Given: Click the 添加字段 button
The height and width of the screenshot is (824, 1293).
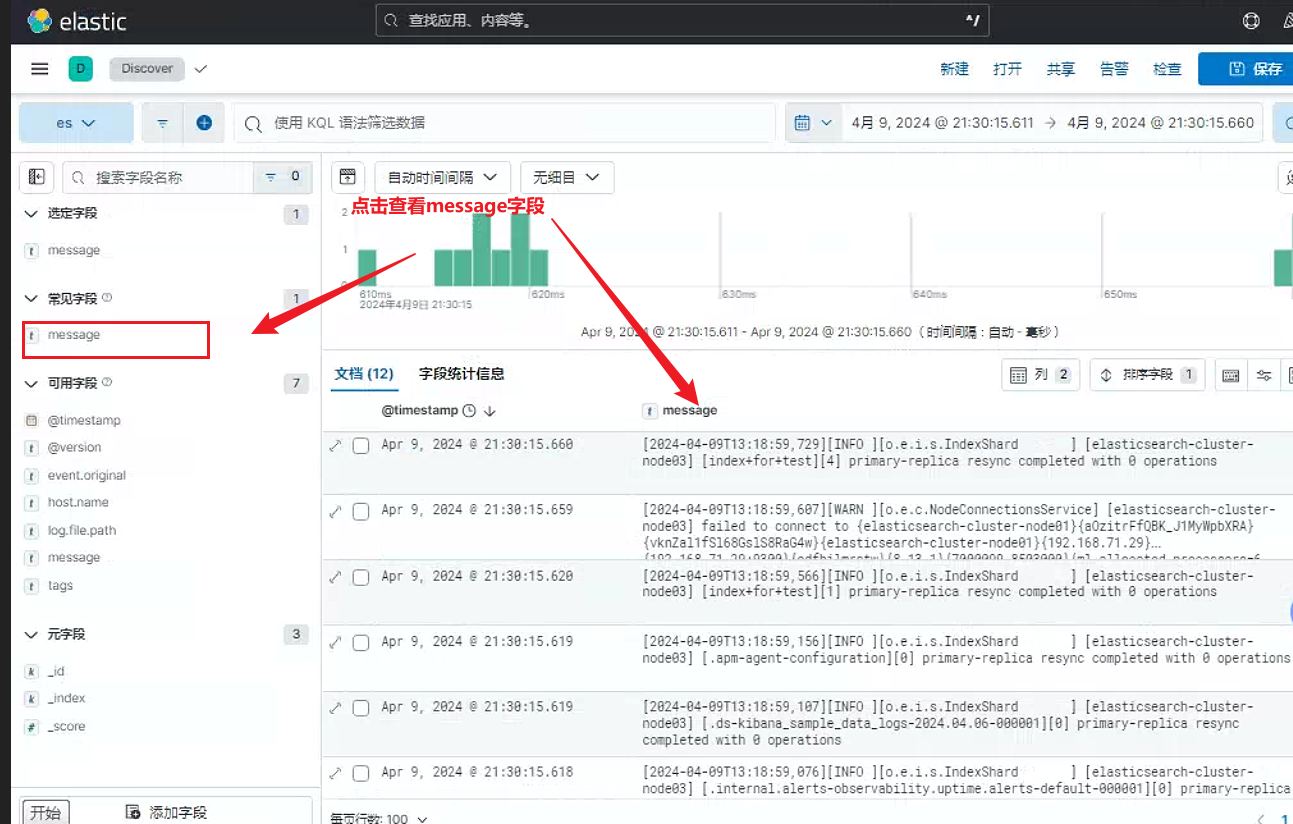Looking at the screenshot, I should tap(166, 812).
